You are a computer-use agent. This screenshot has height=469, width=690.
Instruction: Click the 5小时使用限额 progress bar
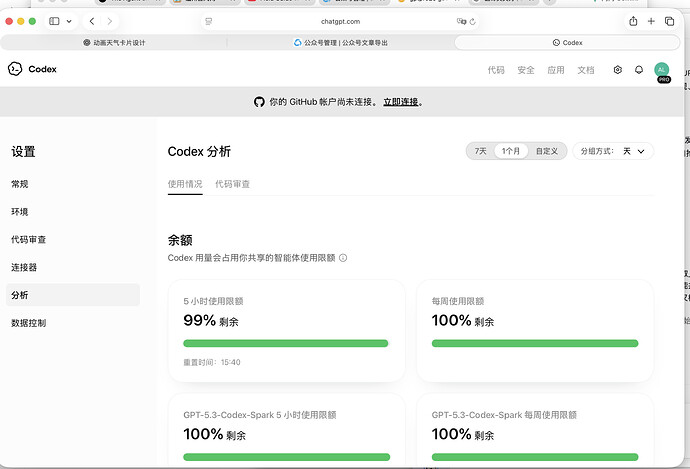(x=286, y=343)
